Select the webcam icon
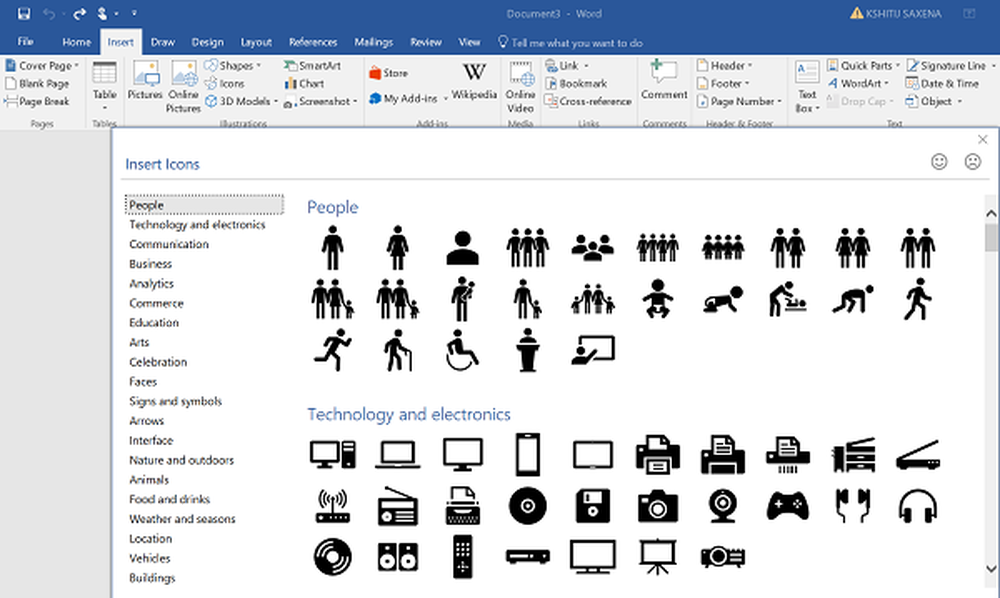The width and height of the screenshot is (1000, 598). [x=723, y=506]
